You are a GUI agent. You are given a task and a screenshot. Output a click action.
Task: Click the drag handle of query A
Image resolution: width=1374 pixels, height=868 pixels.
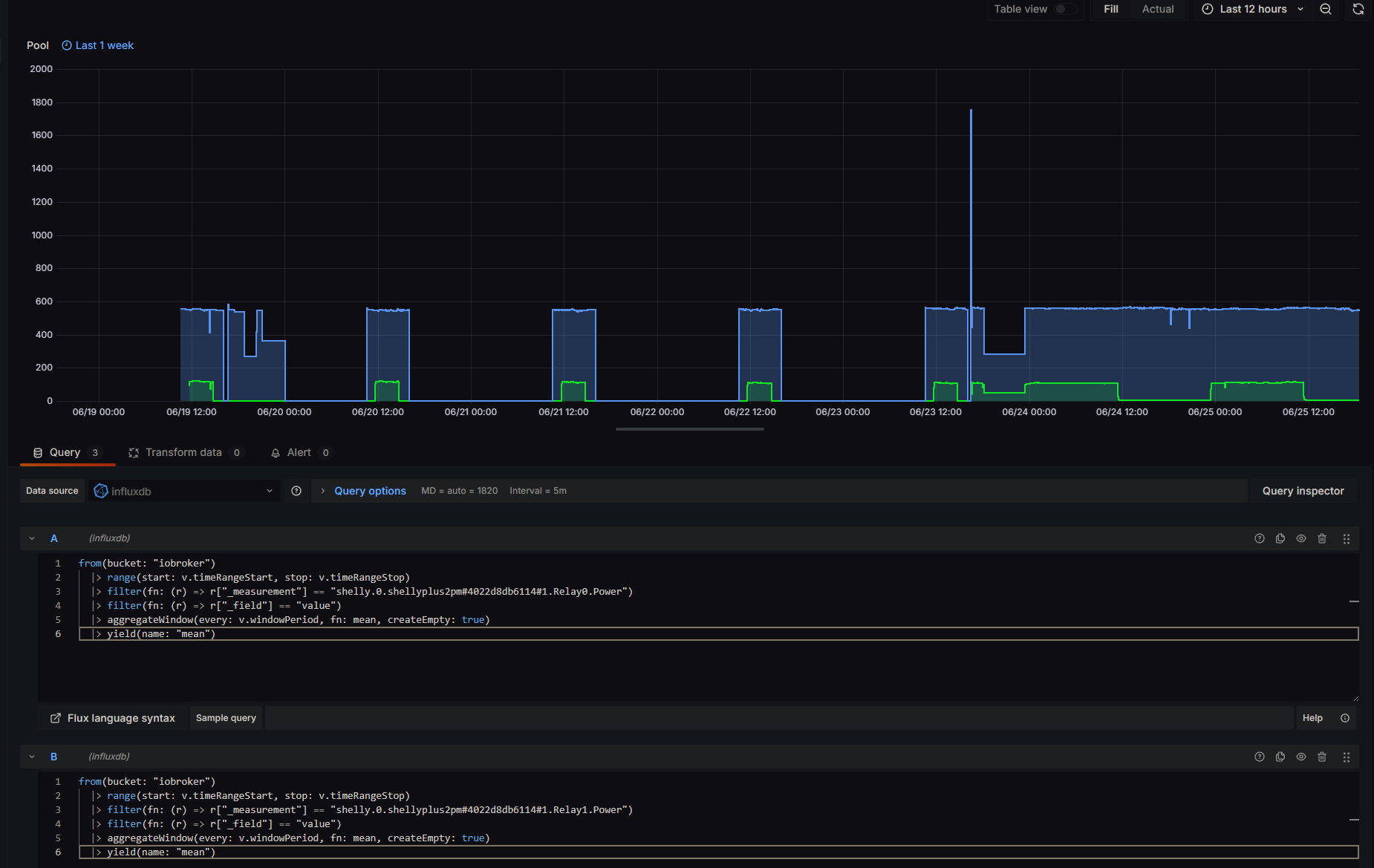1347,538
